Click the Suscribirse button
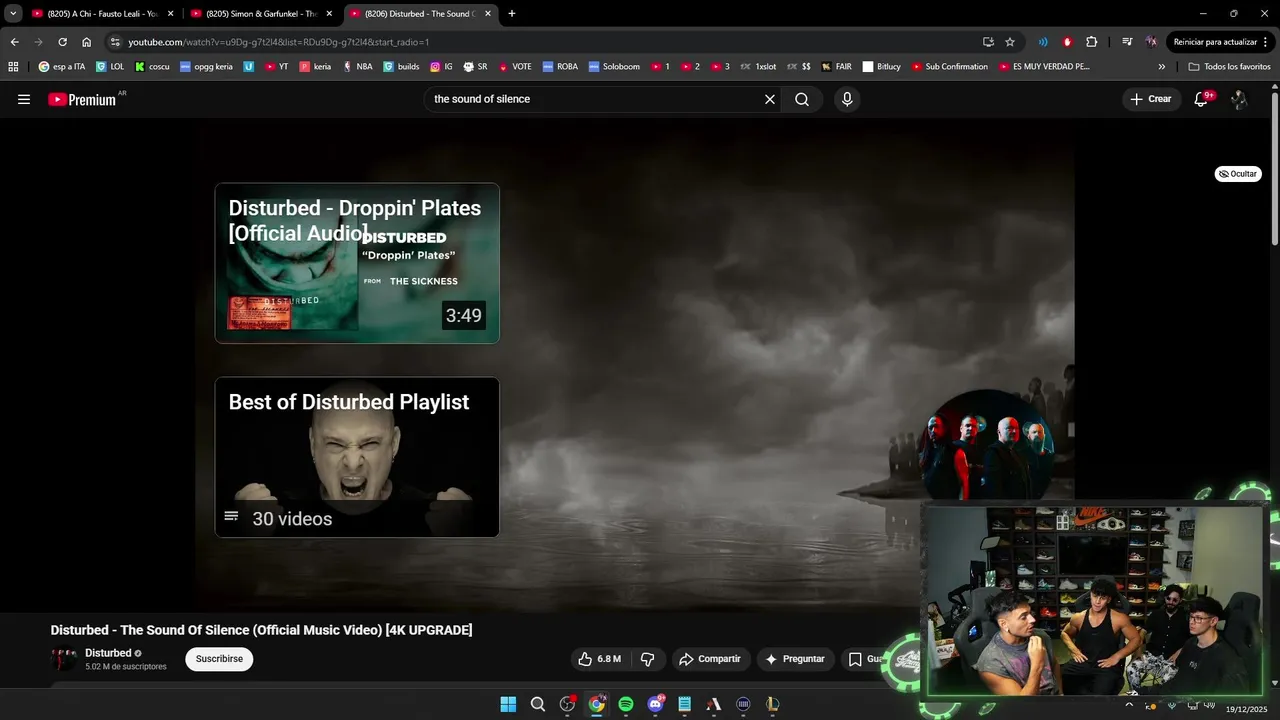This screenshot has height=720, width=1280. pos(219,659)
